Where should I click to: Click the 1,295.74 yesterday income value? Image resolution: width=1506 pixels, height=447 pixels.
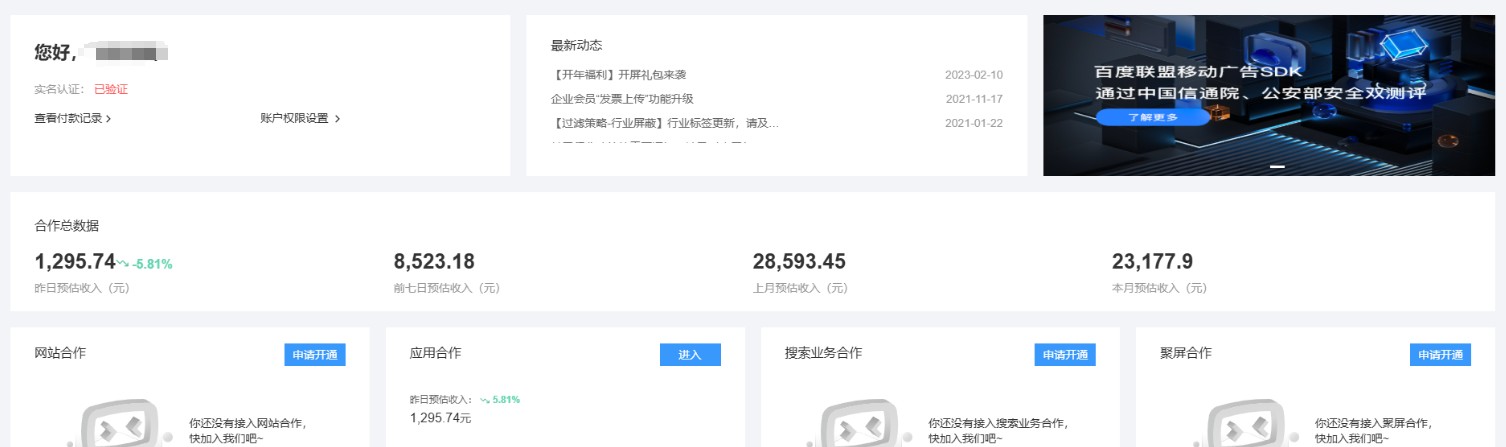(x=75, y=262)
